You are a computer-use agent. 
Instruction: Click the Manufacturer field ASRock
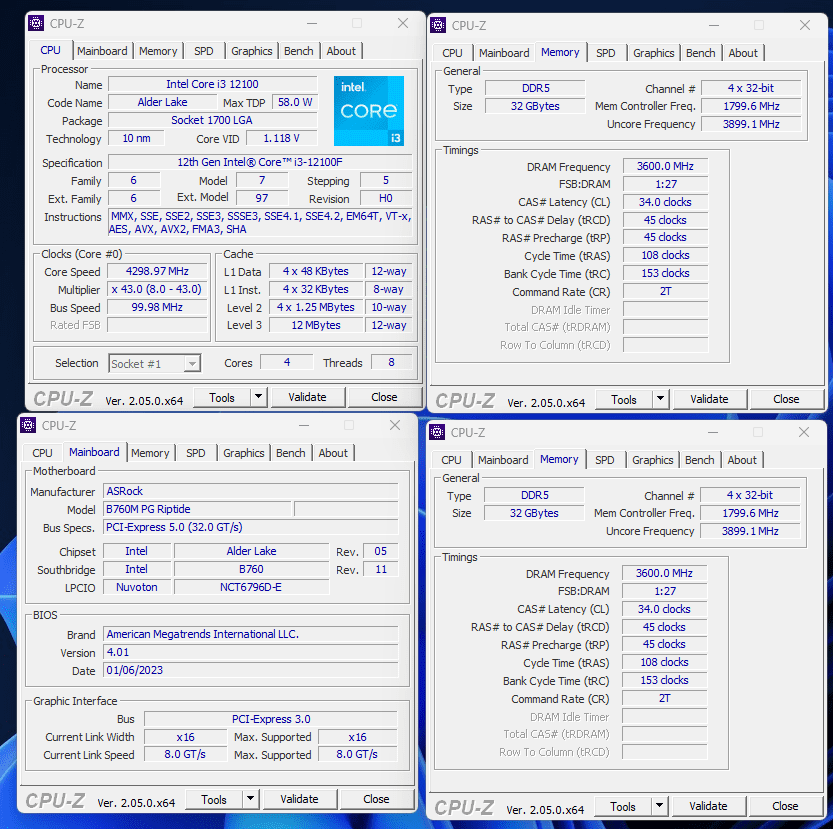[x=251, y=491]
